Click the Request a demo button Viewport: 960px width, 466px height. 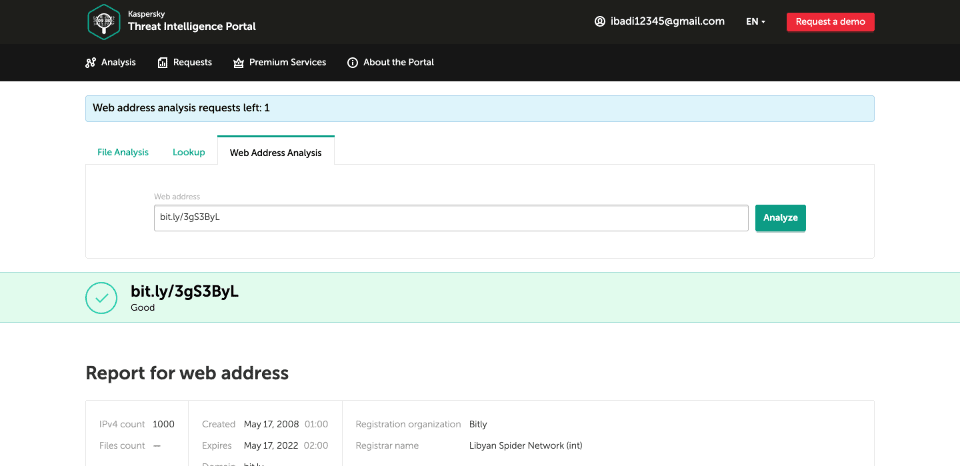[830, 21]
